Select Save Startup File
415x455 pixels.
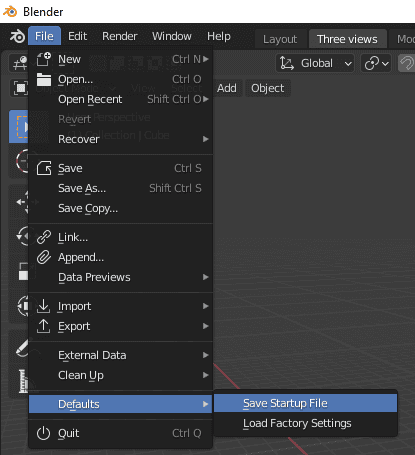306,403
